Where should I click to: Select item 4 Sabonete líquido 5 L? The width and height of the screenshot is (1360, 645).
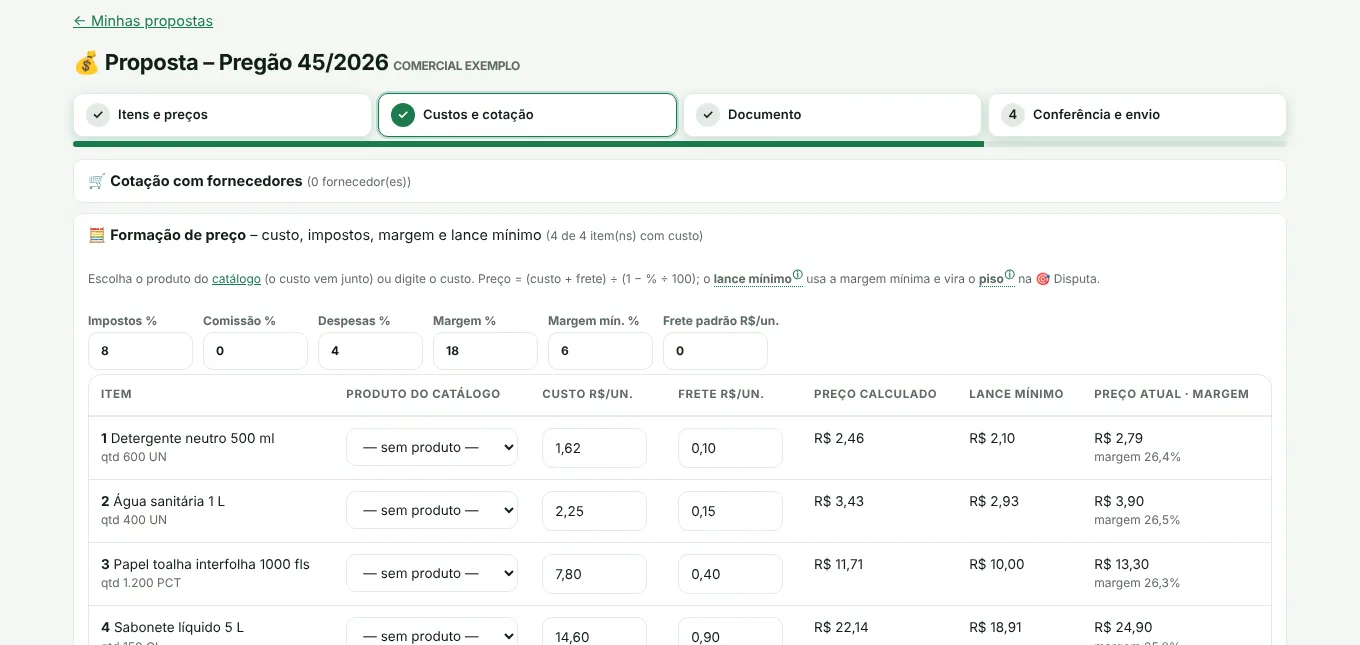(x=172, y=627)
